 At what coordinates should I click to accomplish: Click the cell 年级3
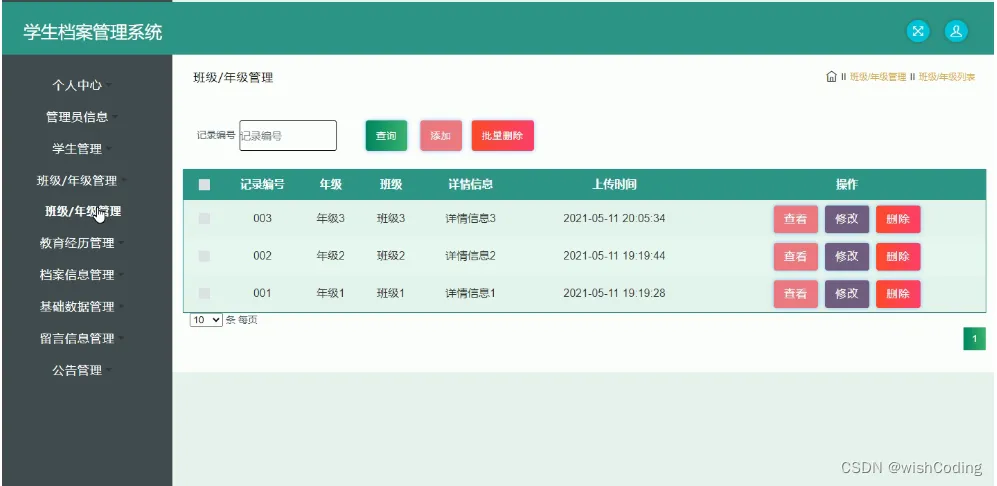tap(331, 218)
